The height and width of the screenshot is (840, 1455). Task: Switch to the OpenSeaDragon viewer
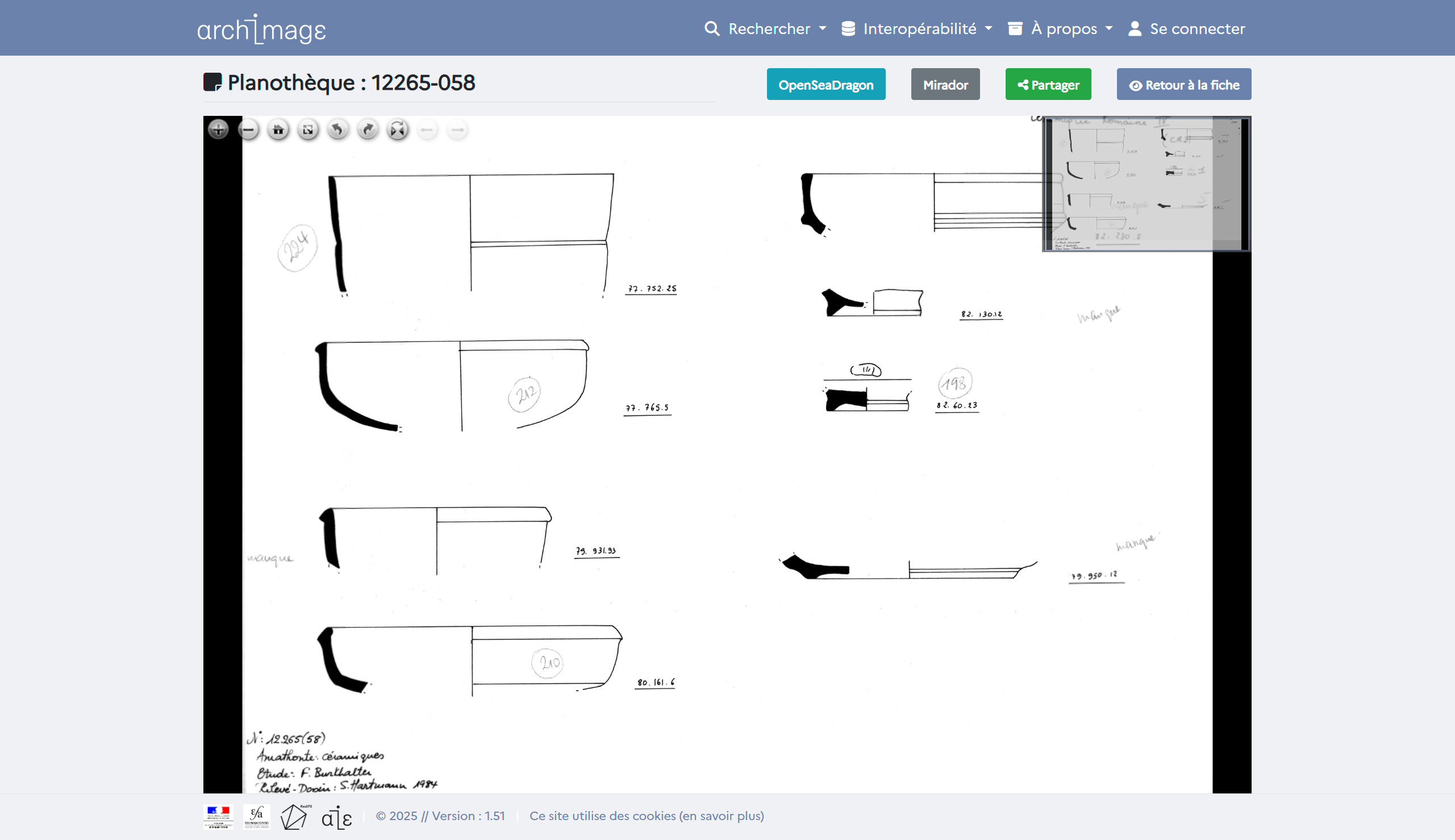pyautogui.click(x=826, y=85)
